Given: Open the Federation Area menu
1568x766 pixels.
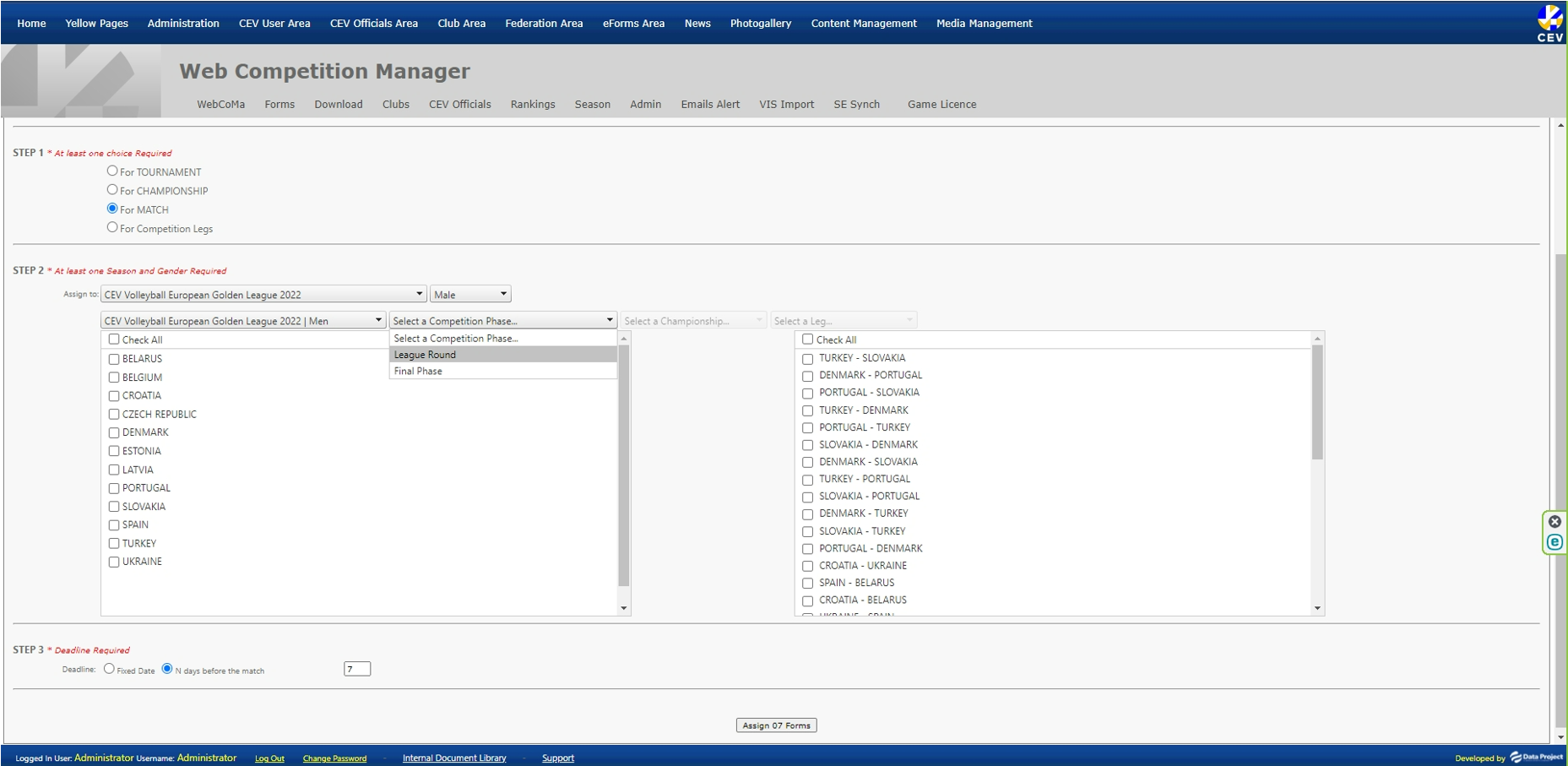Looking at the screenshot, I should click(x=544, y=24).
